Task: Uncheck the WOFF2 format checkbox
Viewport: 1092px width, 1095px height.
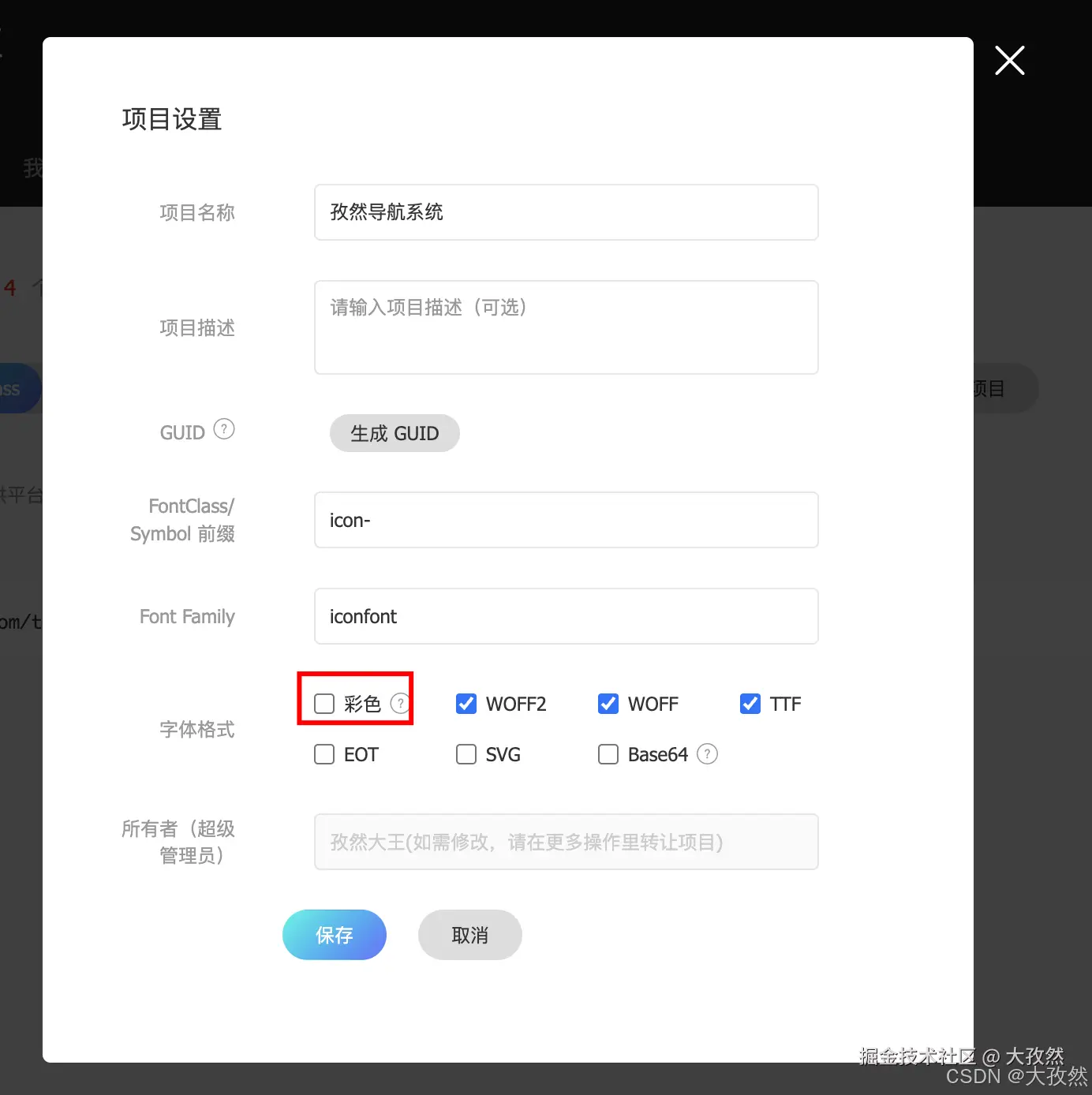Action: [466, 704]
